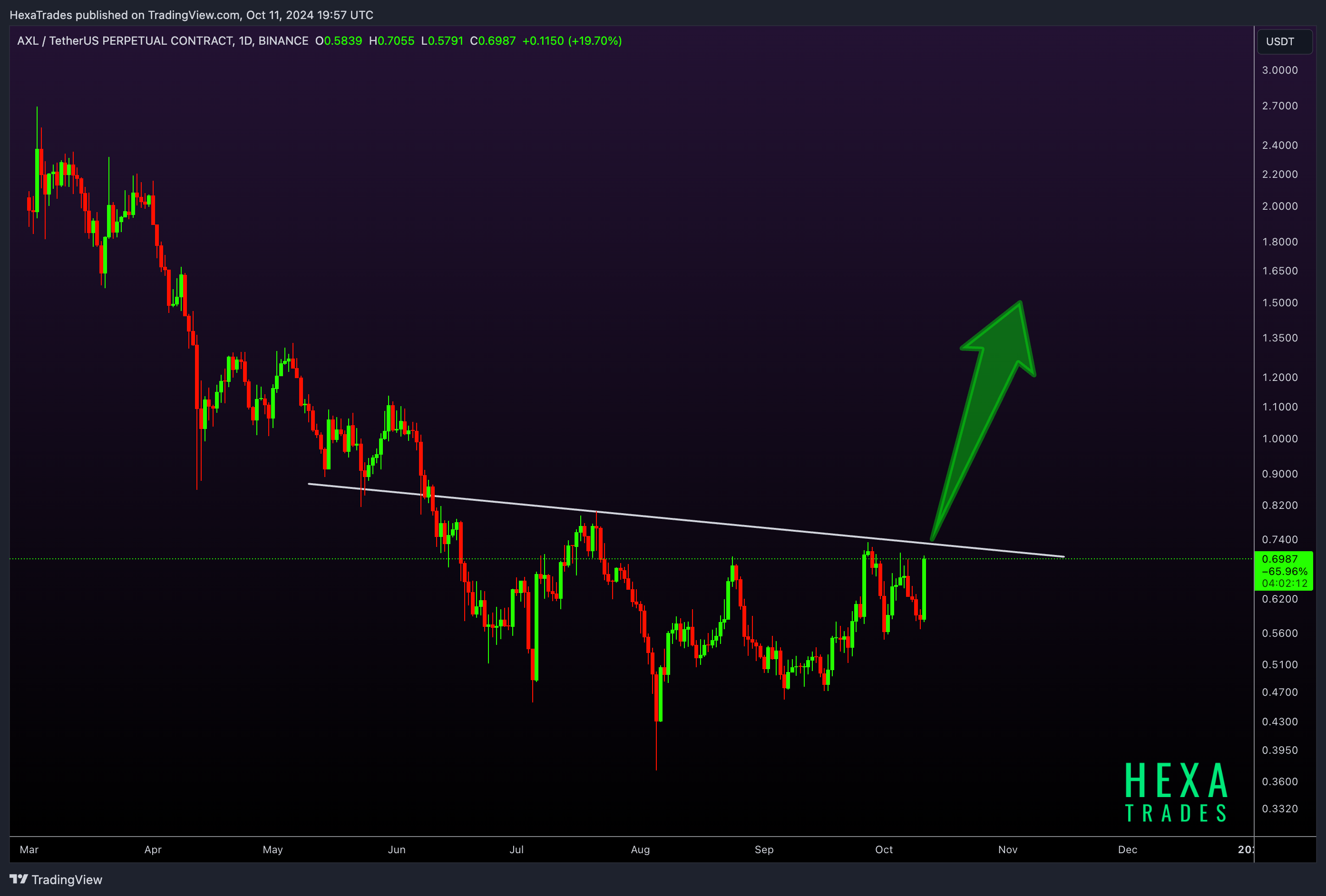Click the HexaTrades published header text

[x=191, y=15]
